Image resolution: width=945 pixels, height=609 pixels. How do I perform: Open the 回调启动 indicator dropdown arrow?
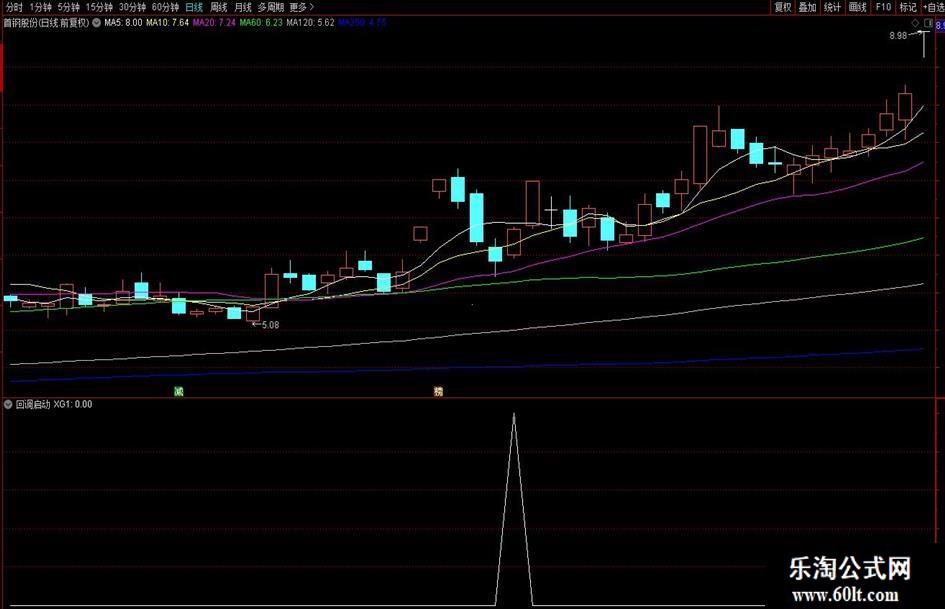[8, 404]
